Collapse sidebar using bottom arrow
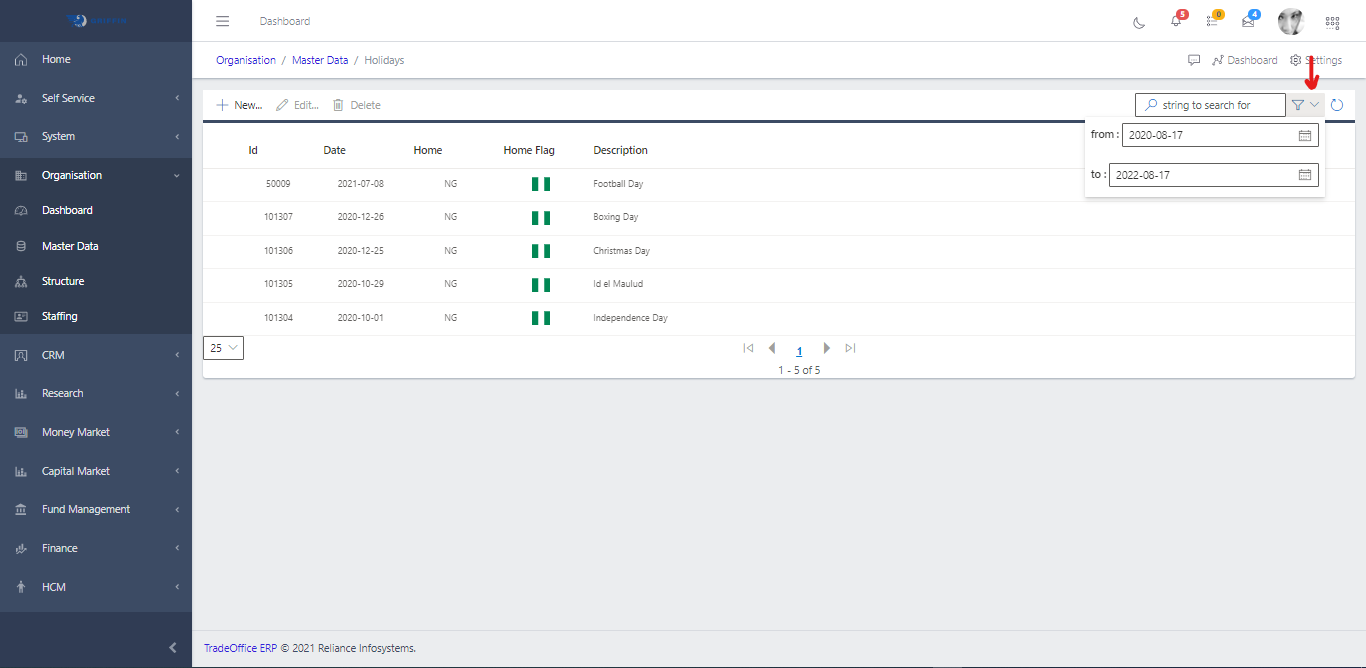Viewport: 1366px width, 668px height. (x=173, y=648)
